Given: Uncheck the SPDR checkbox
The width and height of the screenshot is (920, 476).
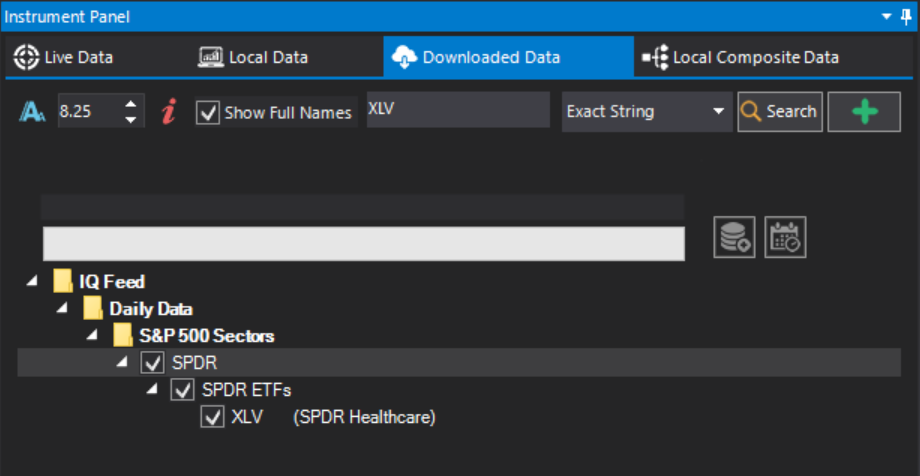Looking at the screenshot, I should click(153, 363).
